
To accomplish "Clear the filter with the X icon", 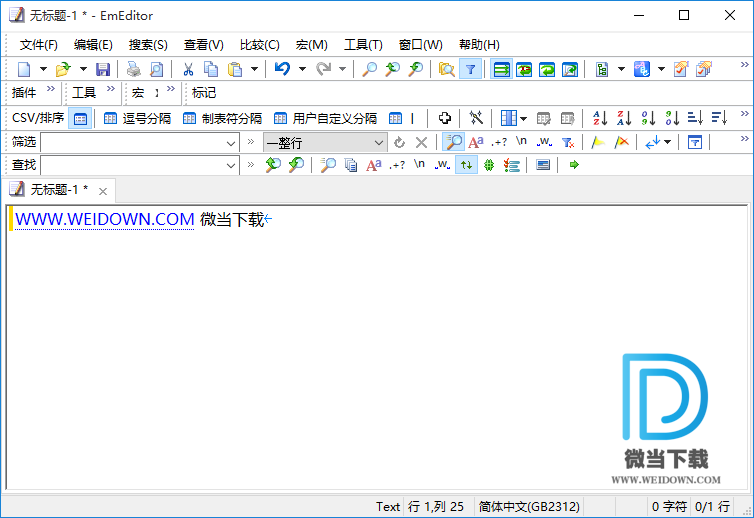I will click(x=421, y=142).
